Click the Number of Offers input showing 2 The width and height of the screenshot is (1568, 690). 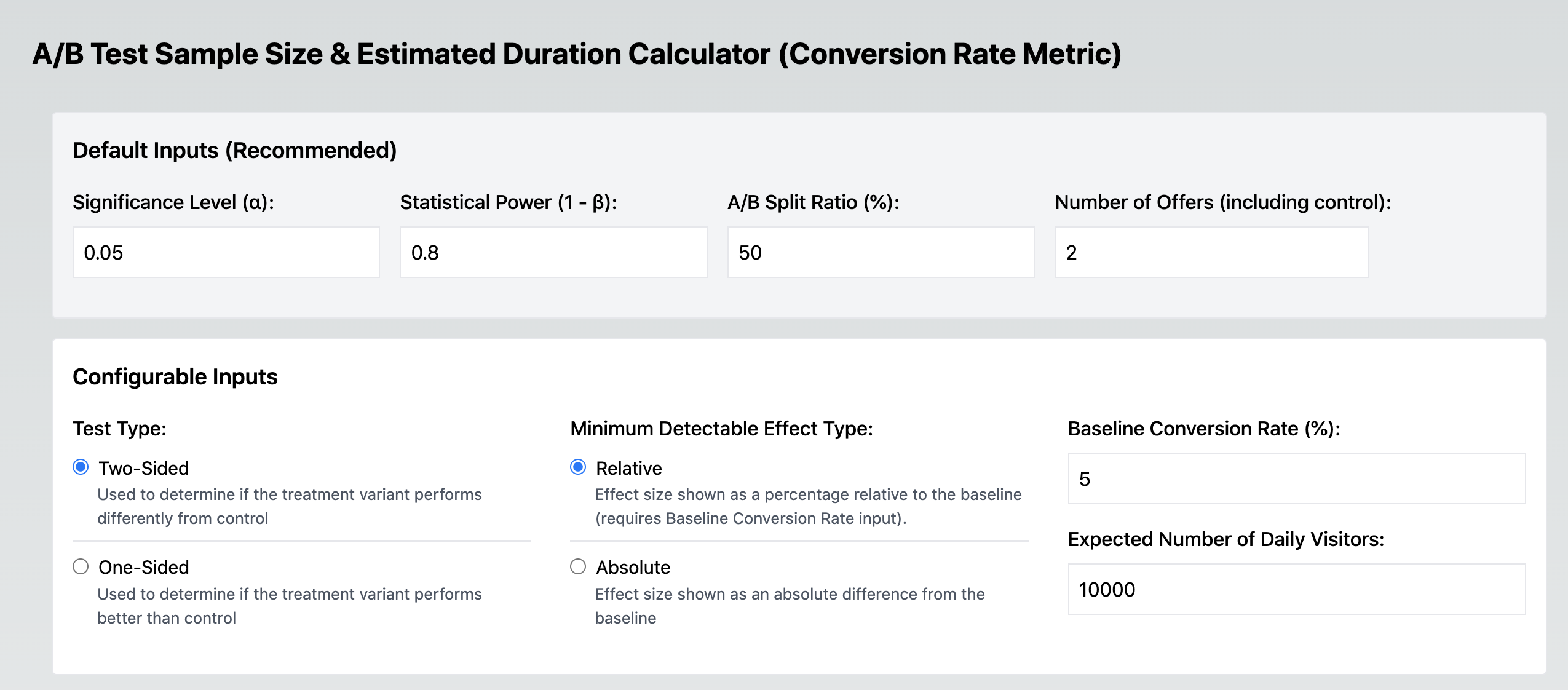1210,252
